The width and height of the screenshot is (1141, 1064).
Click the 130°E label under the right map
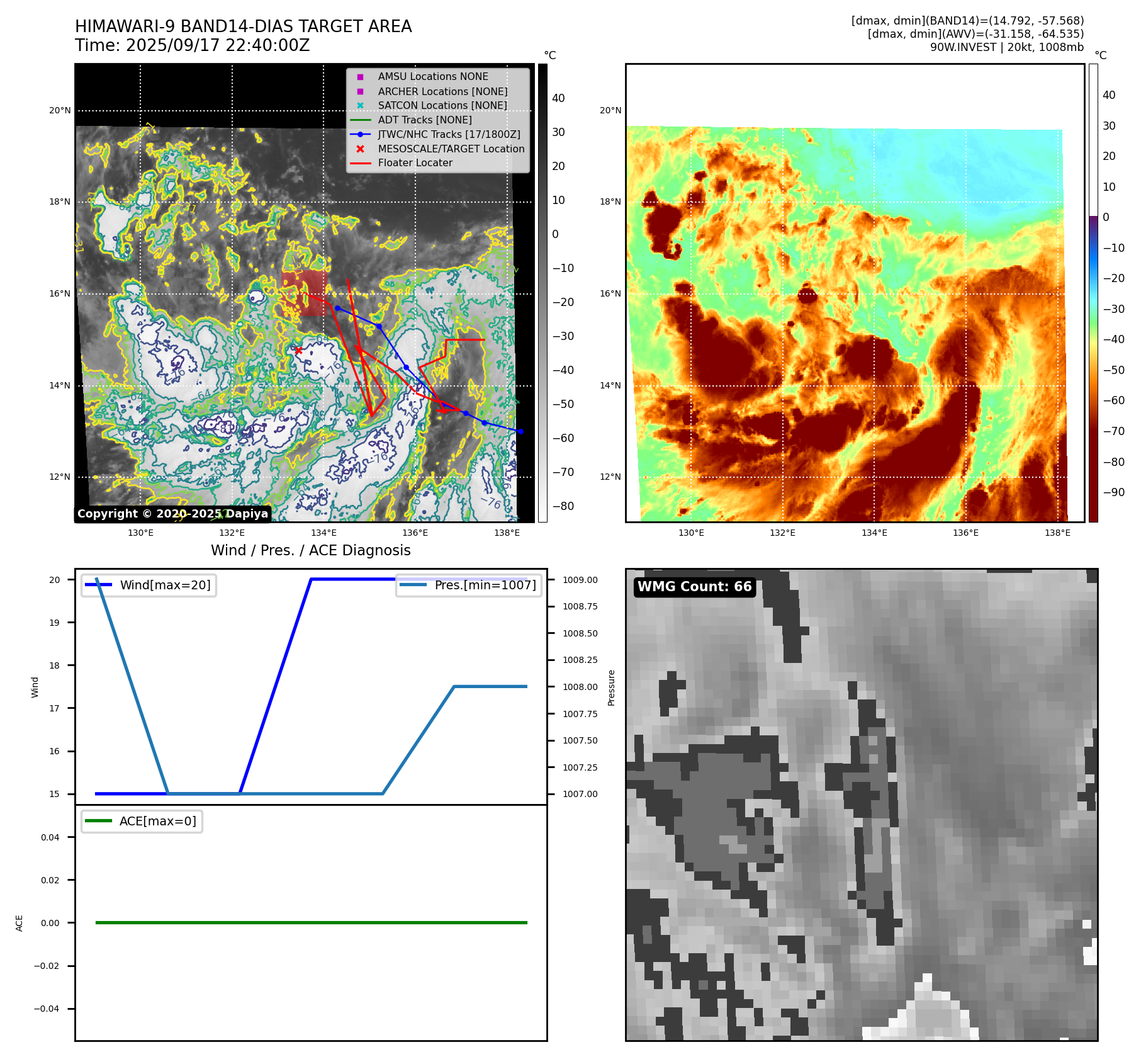pos(691,533)
